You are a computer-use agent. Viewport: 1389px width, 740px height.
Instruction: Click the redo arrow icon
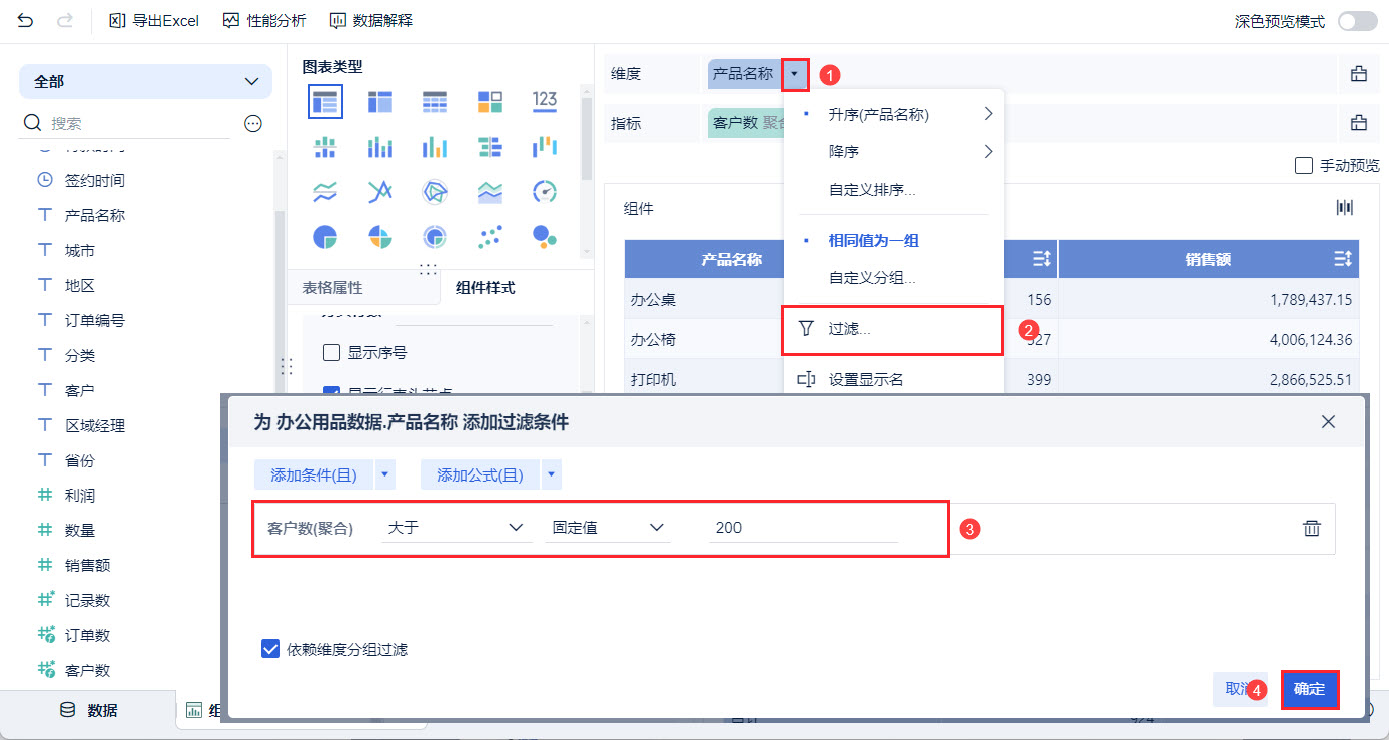click(65, 20)
